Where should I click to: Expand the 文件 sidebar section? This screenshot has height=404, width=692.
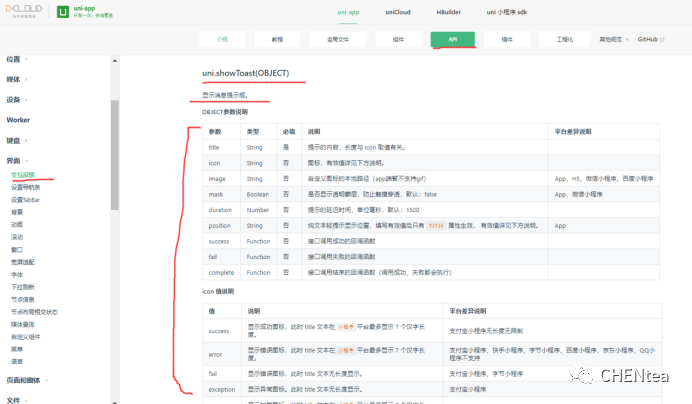pyautogui.click(x=17, y=400)
